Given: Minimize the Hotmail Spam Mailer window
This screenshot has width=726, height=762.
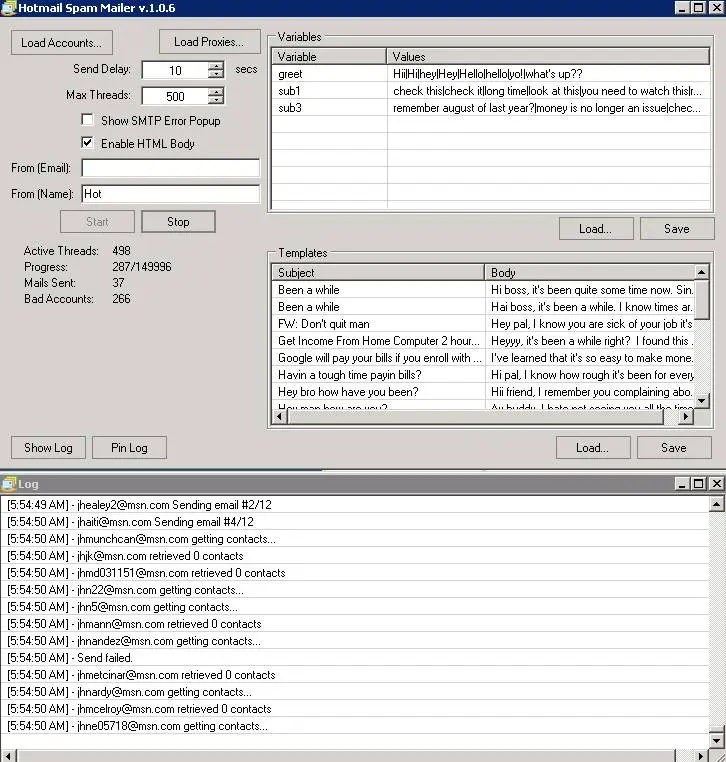Looking at the screenshot, I should coord(682,8).
